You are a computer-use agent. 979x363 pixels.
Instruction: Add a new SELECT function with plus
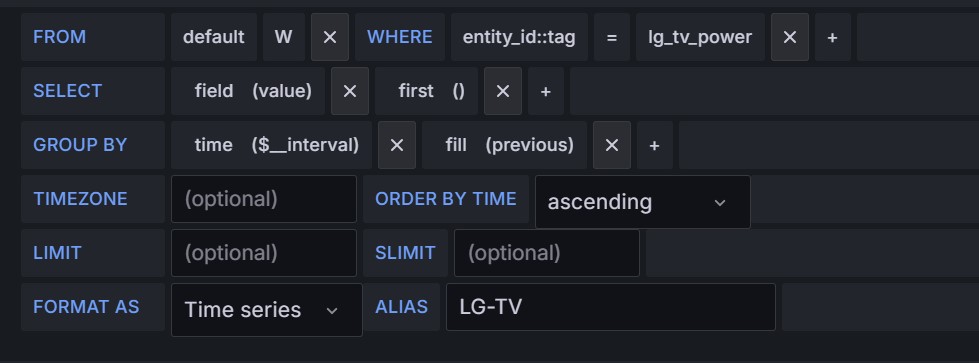click(546, 91)
